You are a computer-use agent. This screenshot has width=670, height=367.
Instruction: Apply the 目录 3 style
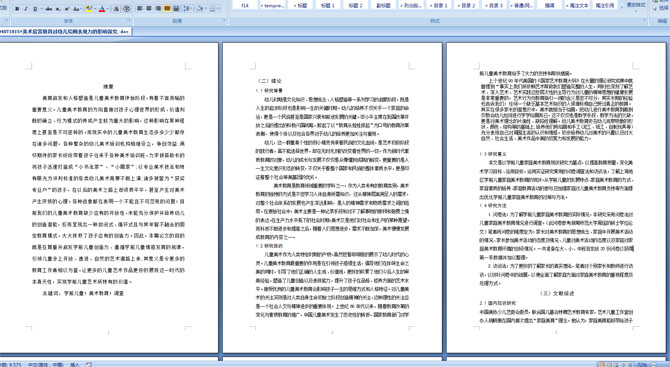click(494, 6)
